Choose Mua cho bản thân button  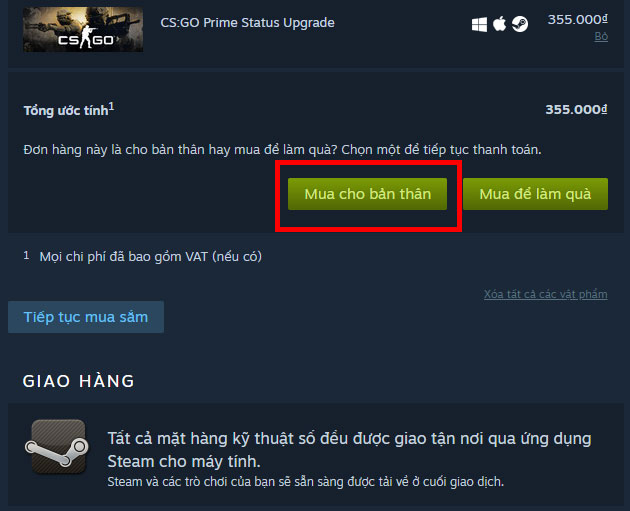coord(367,194)
